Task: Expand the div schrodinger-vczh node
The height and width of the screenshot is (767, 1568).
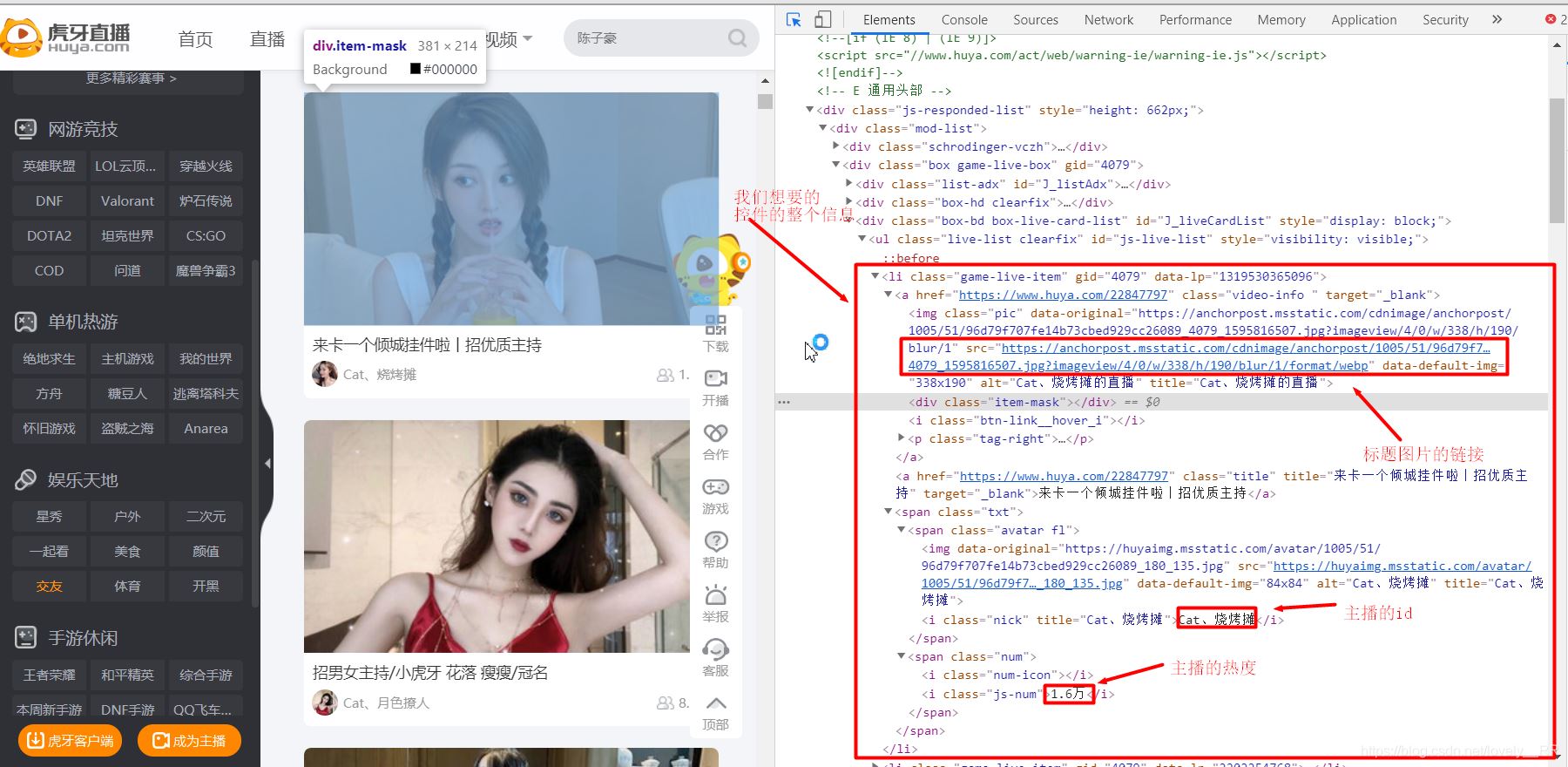Action: [x=836, y=146]
